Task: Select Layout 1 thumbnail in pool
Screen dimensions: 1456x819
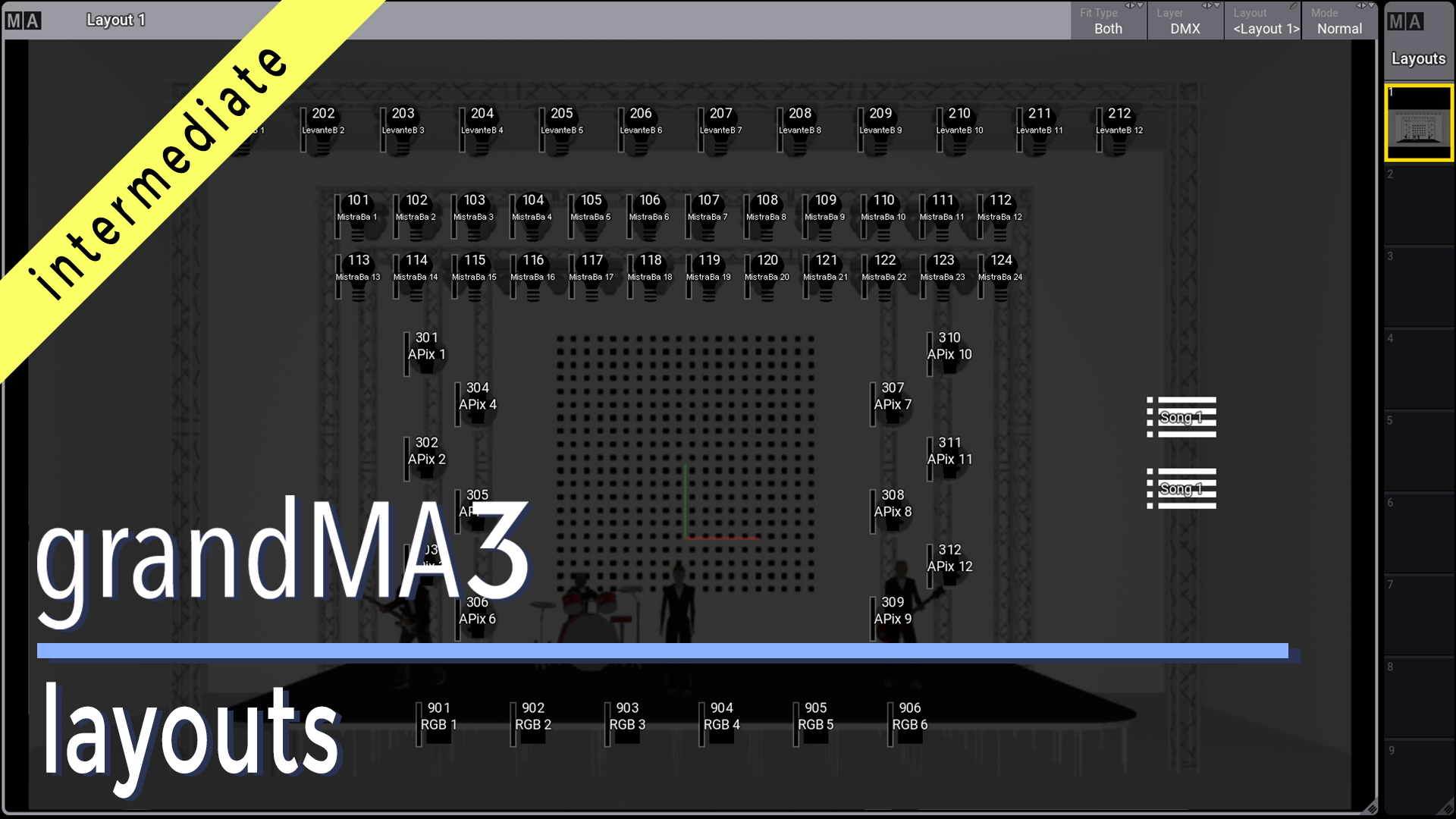Action: (1418, 123)
